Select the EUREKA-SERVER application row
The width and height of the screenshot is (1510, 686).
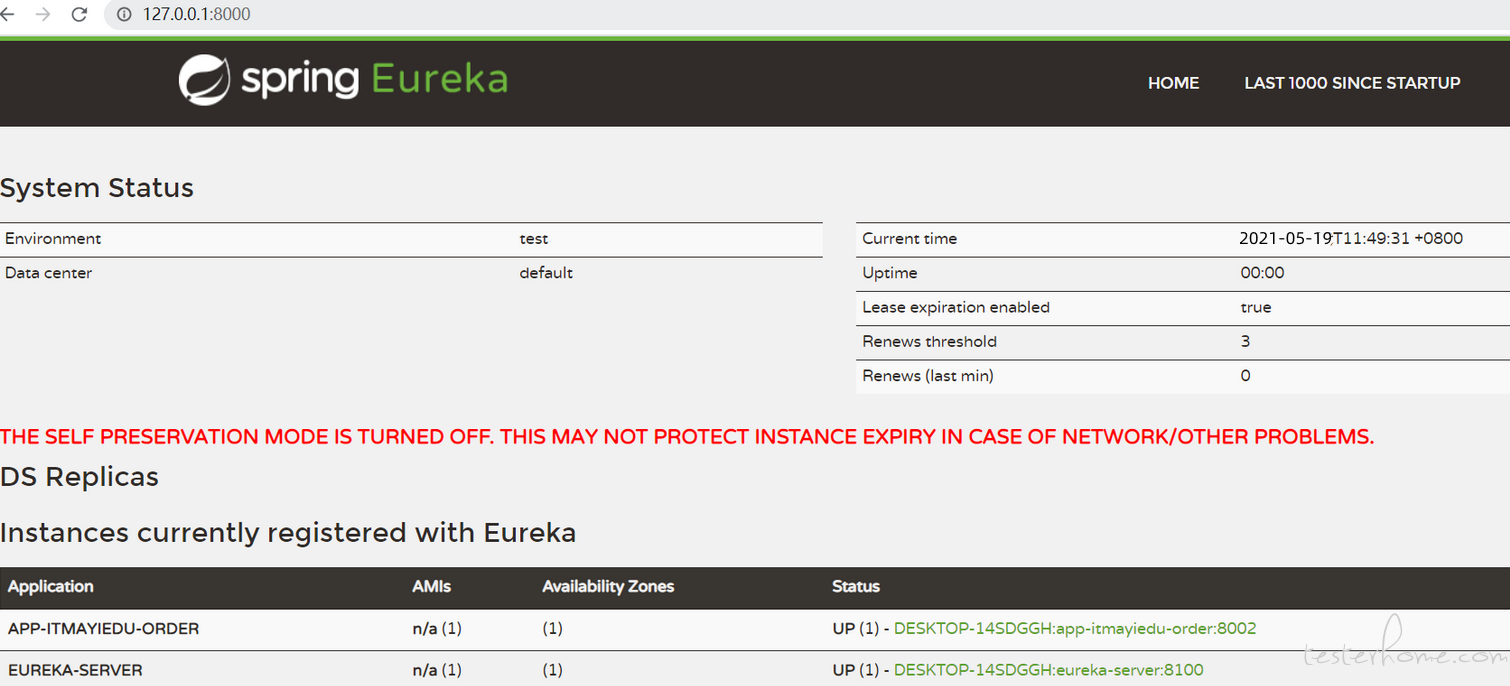(x=755, y=669)
